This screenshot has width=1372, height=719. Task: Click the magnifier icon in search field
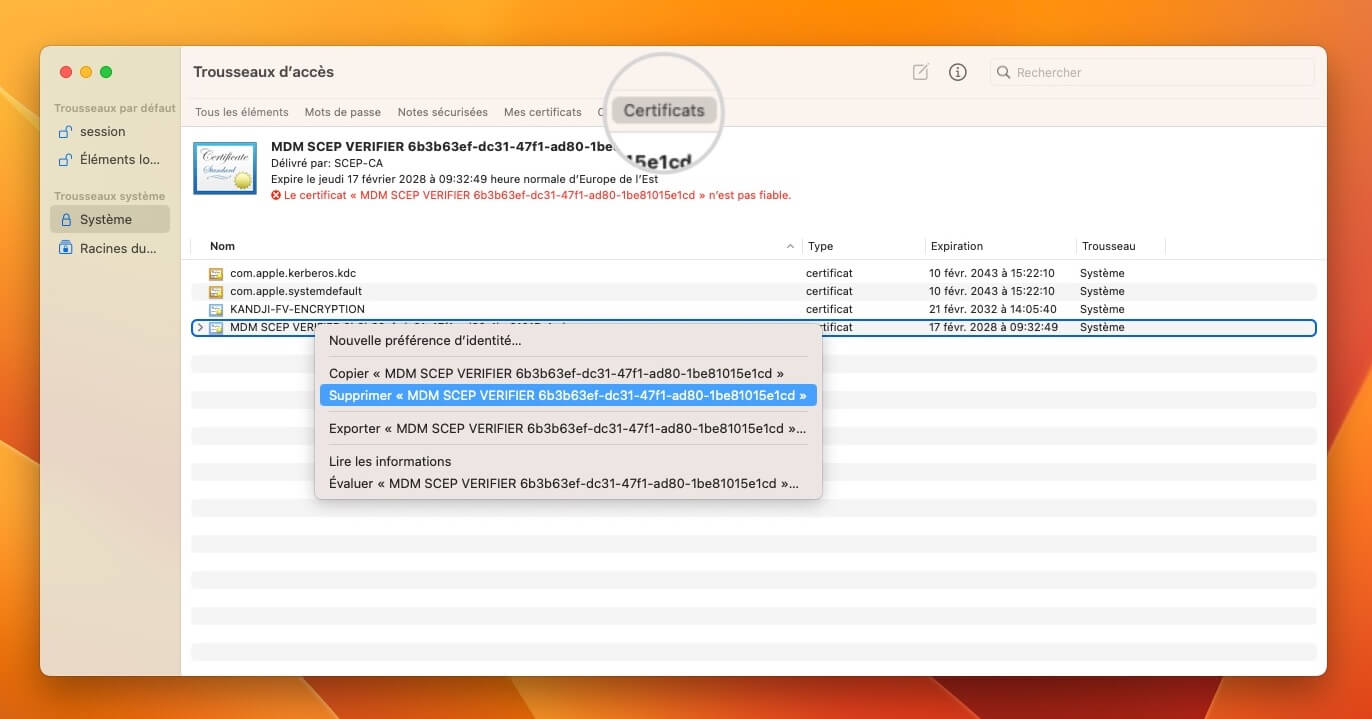pyautogui.click(x=1003, y=72)
